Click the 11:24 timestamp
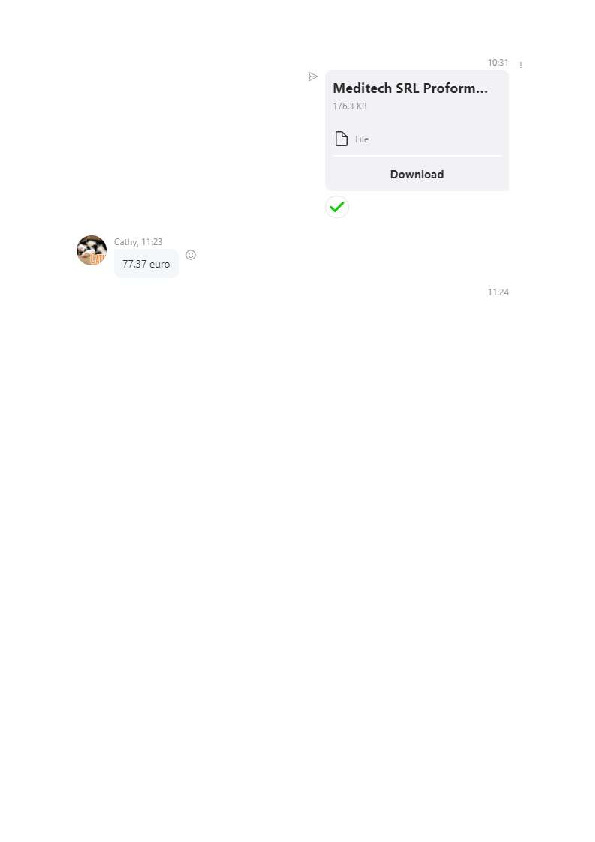This screenshot has height=842, width=595. (x=498, y=292)
